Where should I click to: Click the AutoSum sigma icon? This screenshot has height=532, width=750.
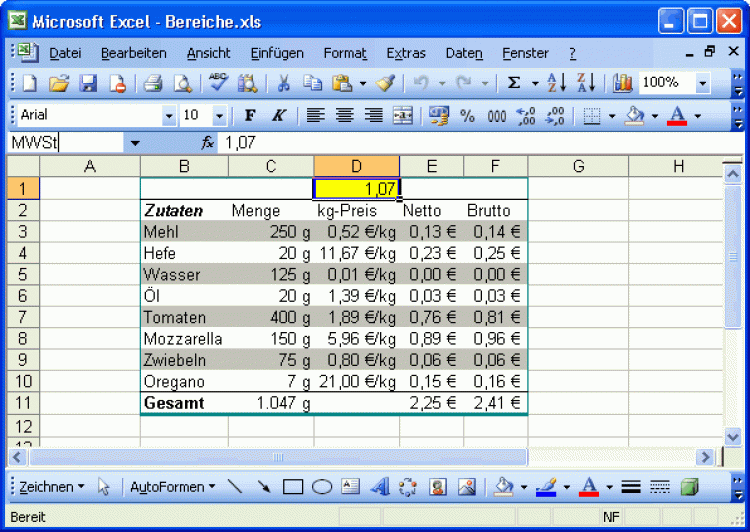click(514, 84)
